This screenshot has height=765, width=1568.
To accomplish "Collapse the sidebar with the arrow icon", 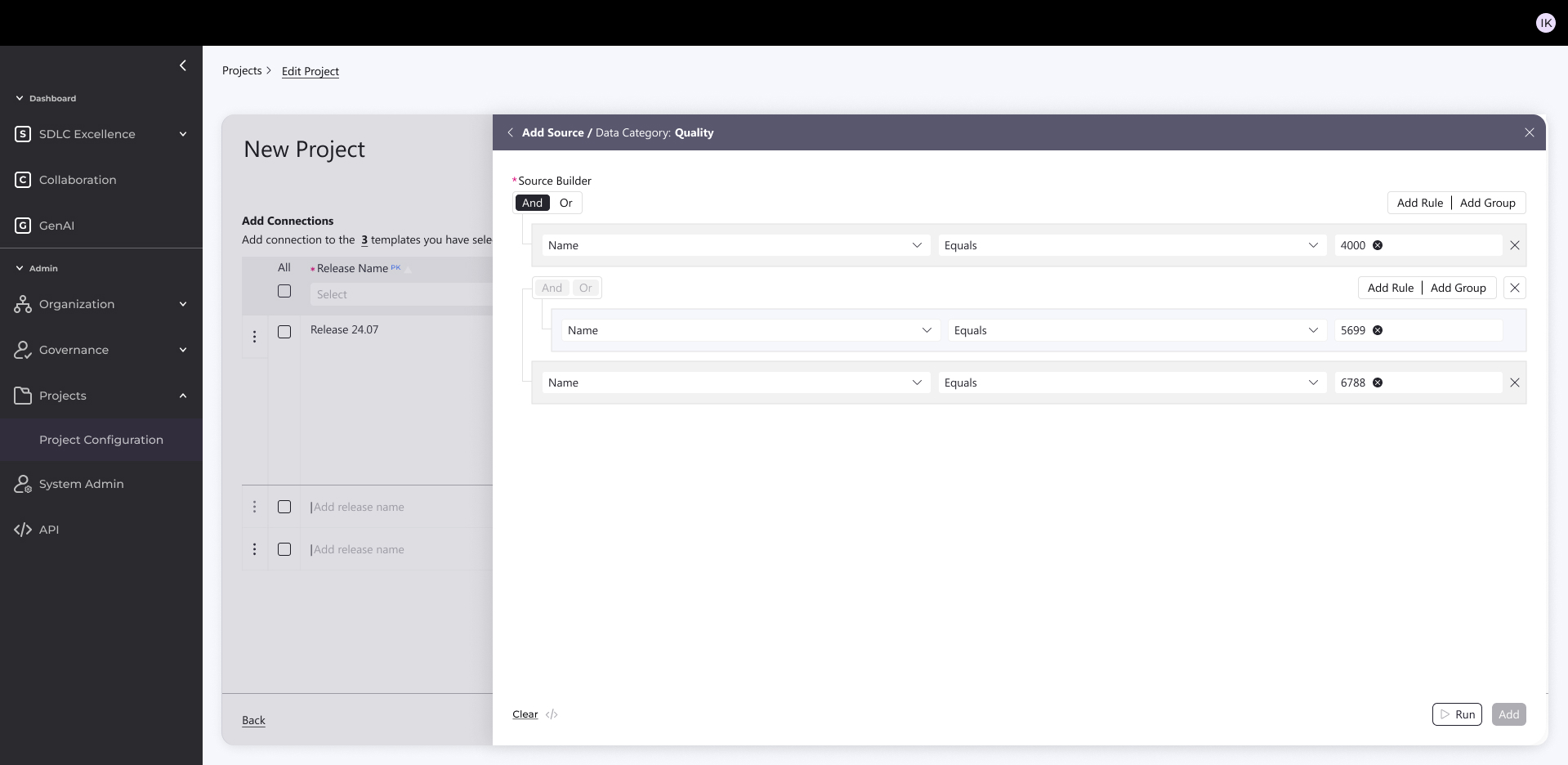I will (x=182, y=65).
